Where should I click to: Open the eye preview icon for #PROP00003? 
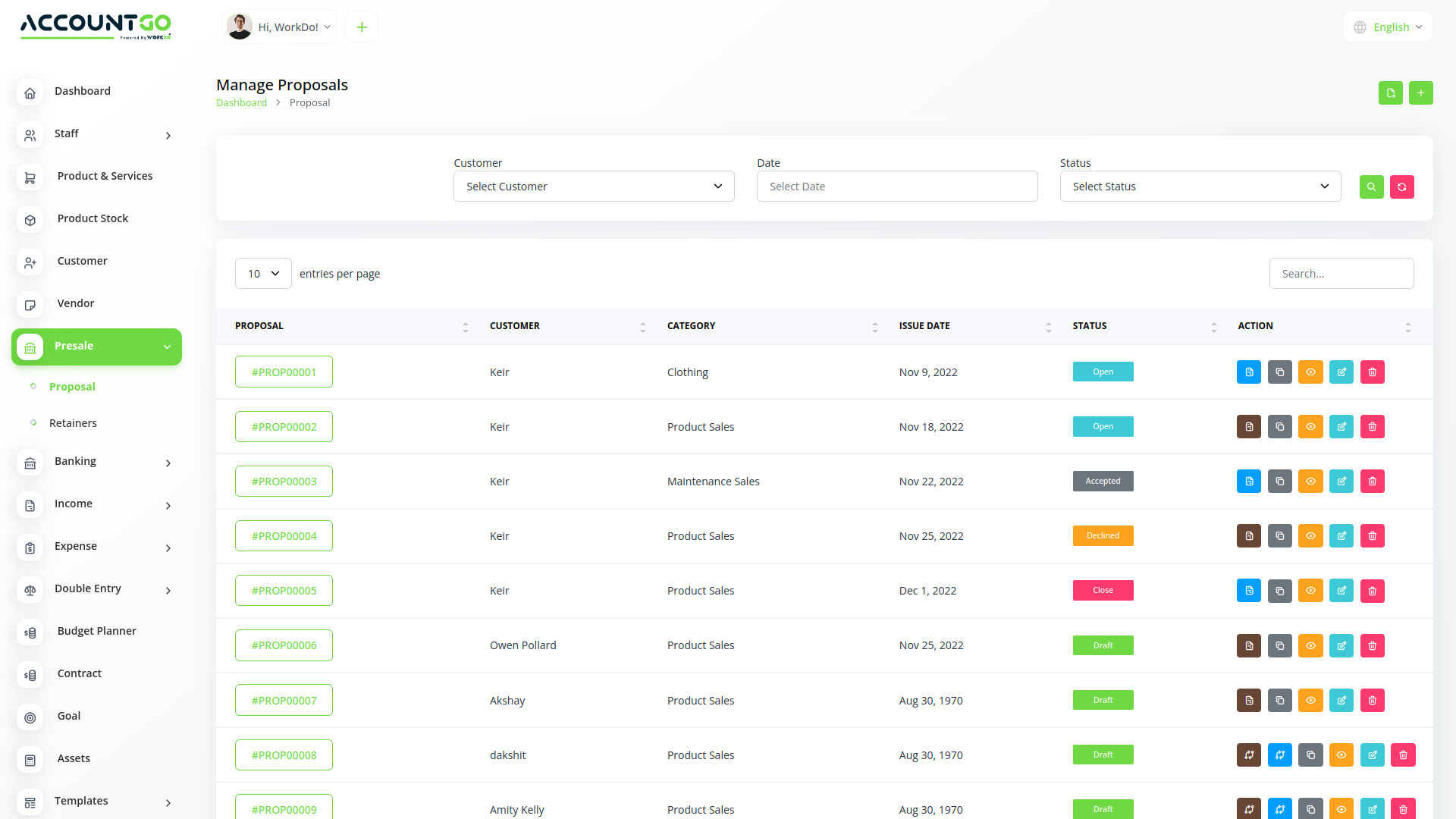(x=1310, y=481)
